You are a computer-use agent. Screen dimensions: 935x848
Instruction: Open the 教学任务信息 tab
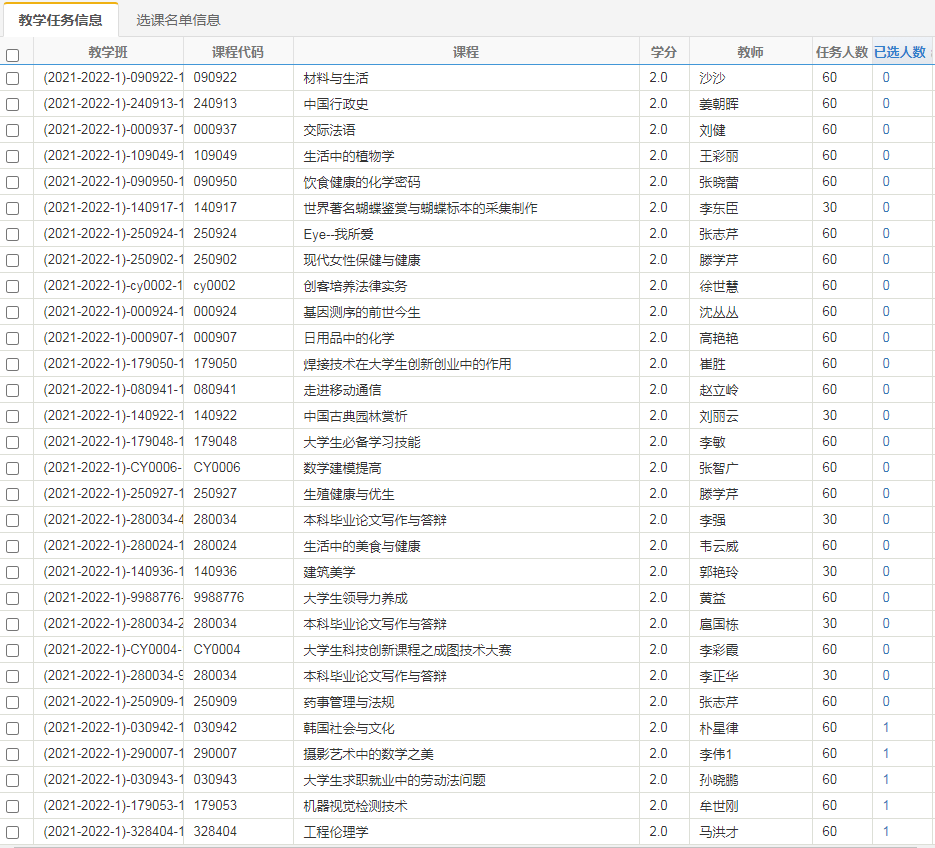tap(60, 20)
